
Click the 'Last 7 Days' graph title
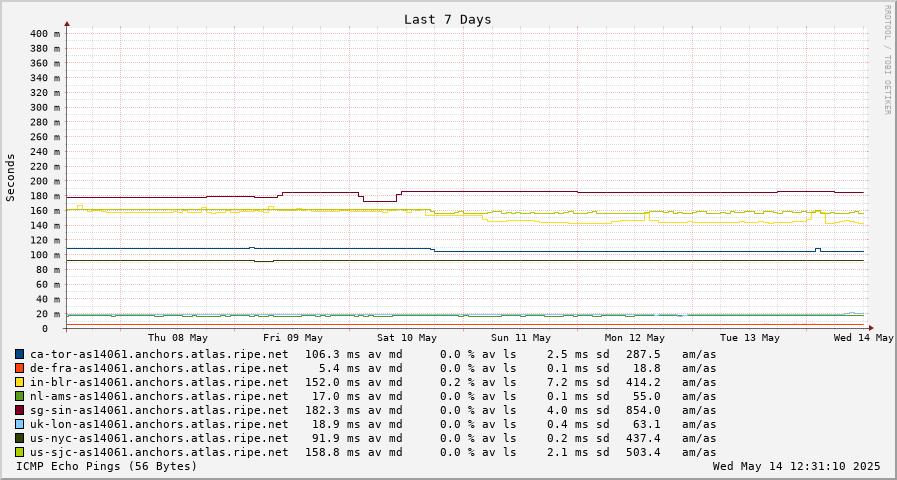click(447, 19)
